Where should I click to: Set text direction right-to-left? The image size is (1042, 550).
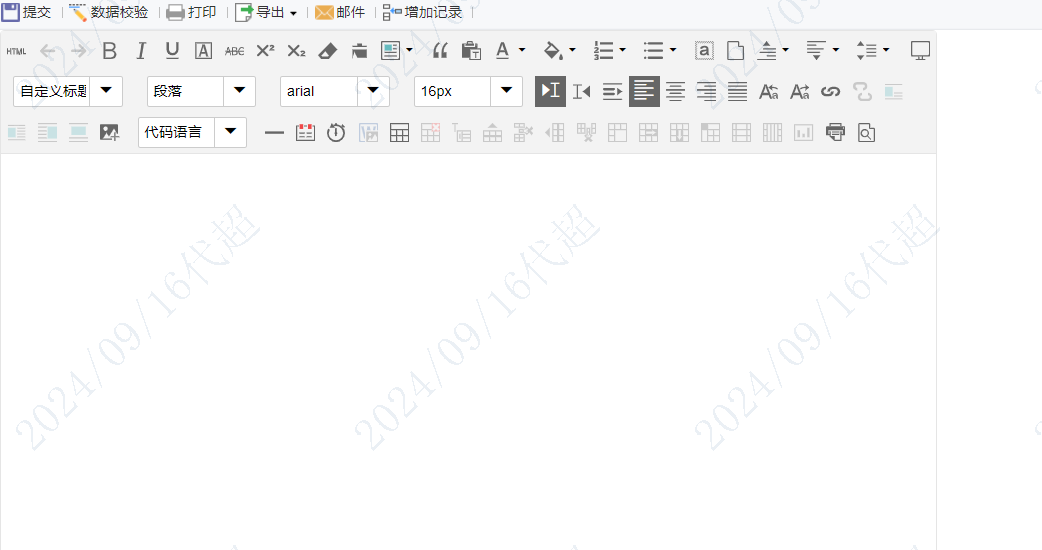[x=581, y=92]
